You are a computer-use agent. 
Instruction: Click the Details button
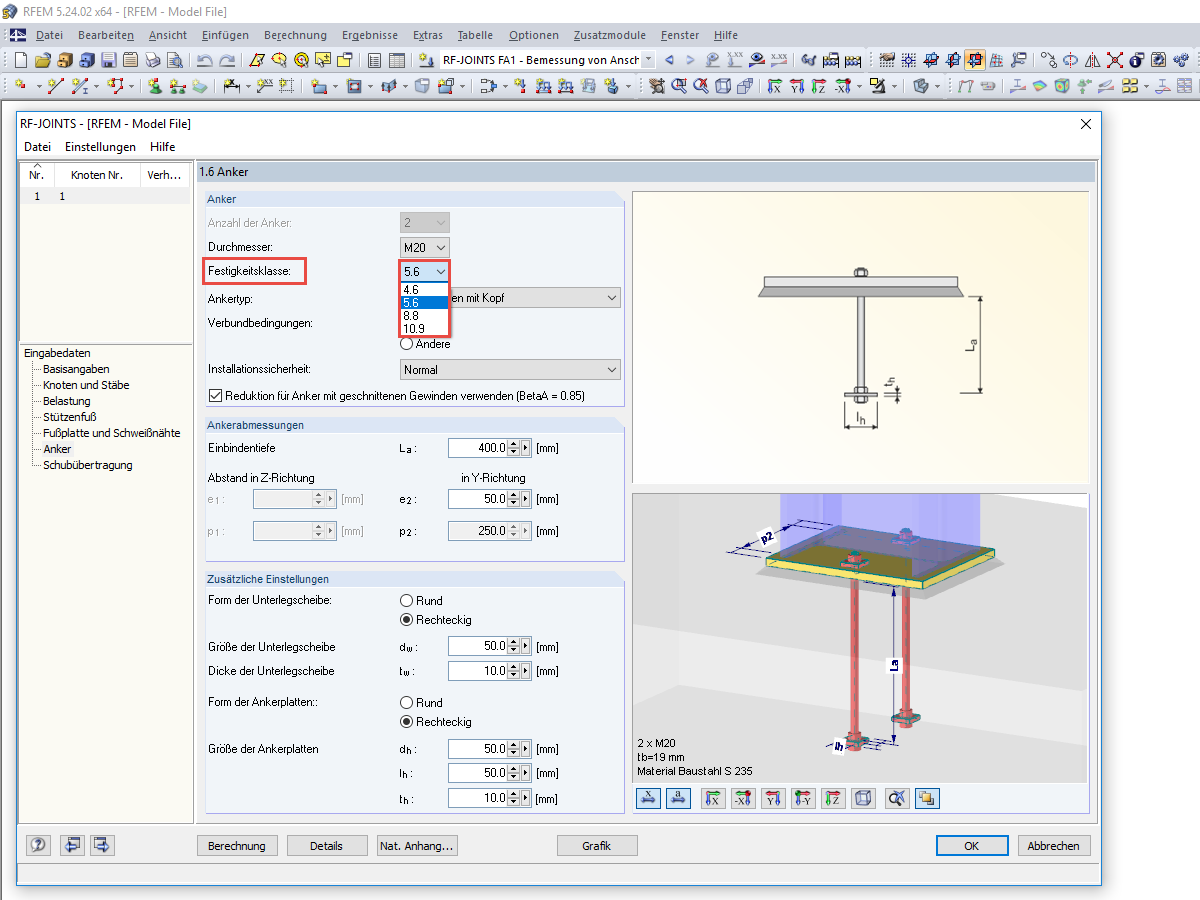tap(326, 846)
